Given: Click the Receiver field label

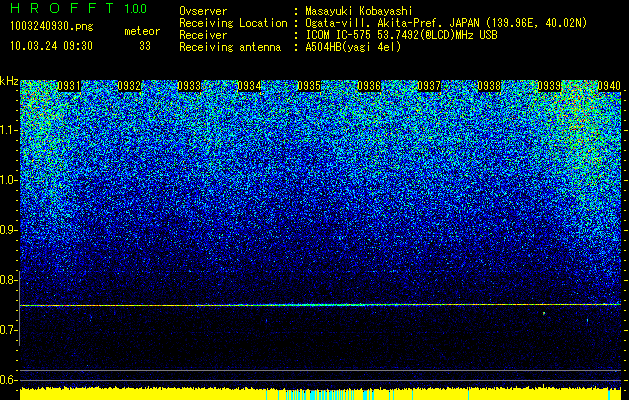Looking at the screenshot, I should tap(203, 35).
